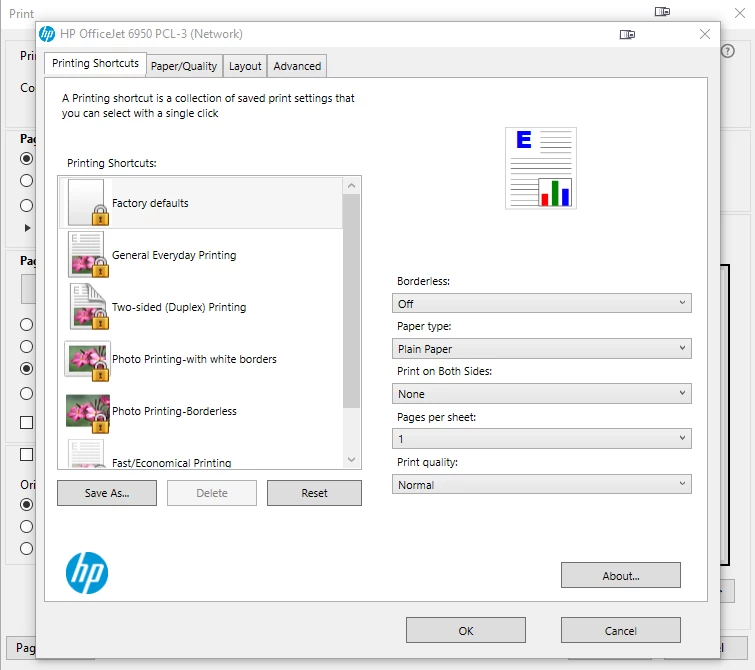Expand the triangle arrow in Print window
This screenshot has width=755, height=670.
(27, 228)
